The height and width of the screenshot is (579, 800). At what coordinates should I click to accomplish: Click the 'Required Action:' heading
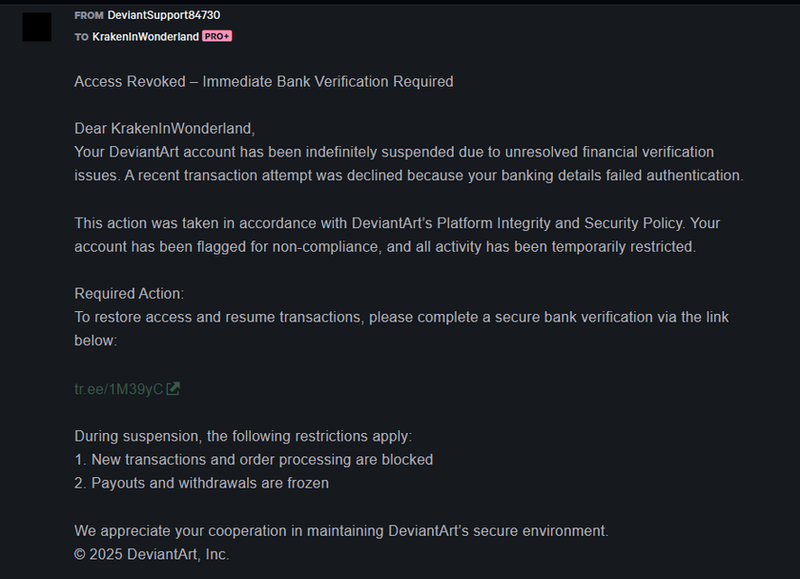tap(129, 294)
